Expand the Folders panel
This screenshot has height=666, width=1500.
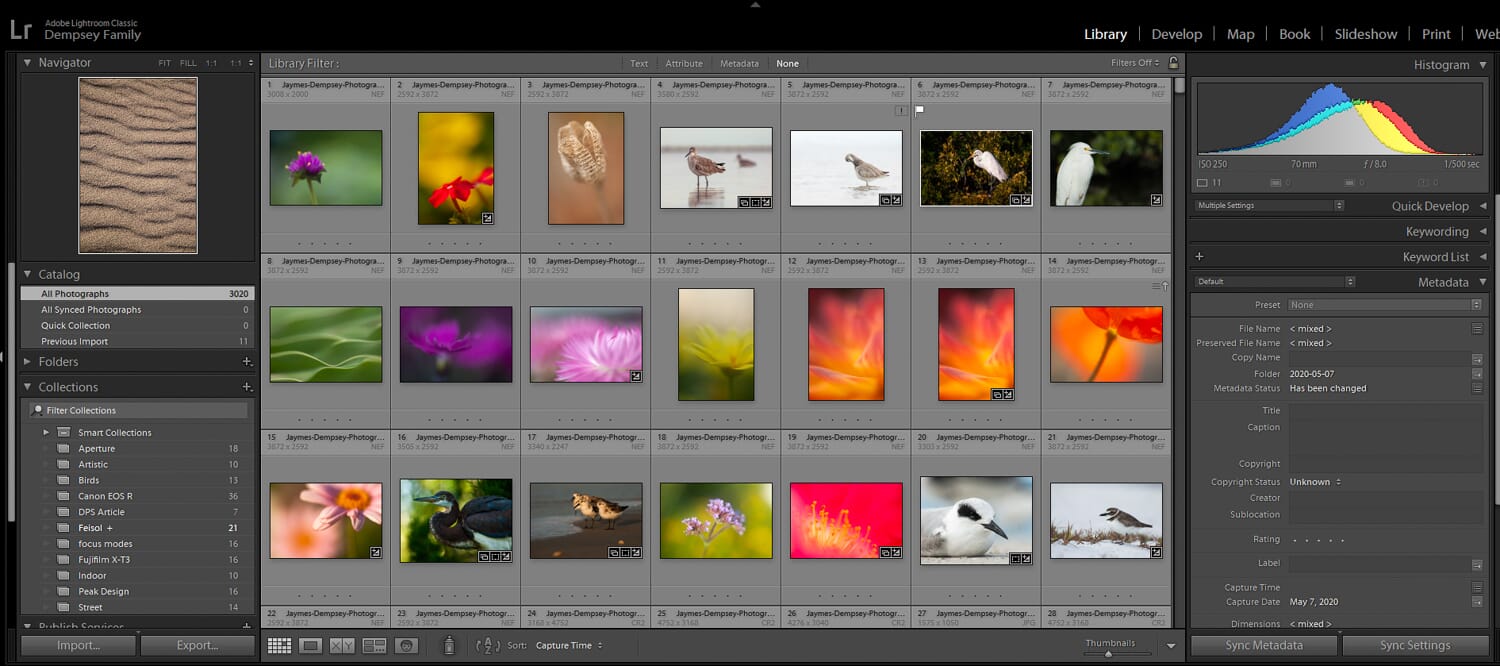point(28,362)
